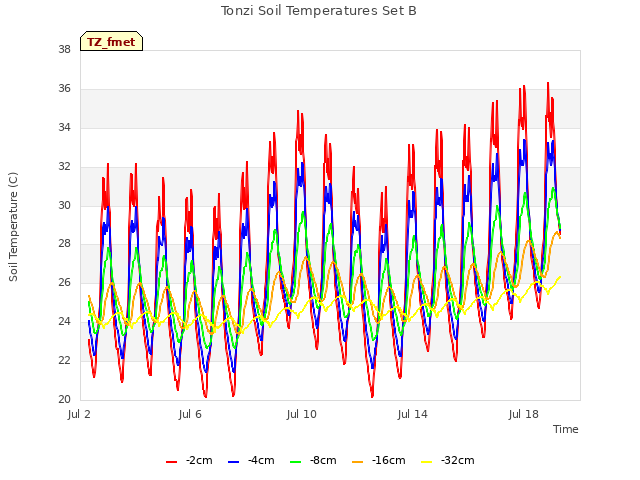Click the TZ_fmet annotation label

[111, 42]
